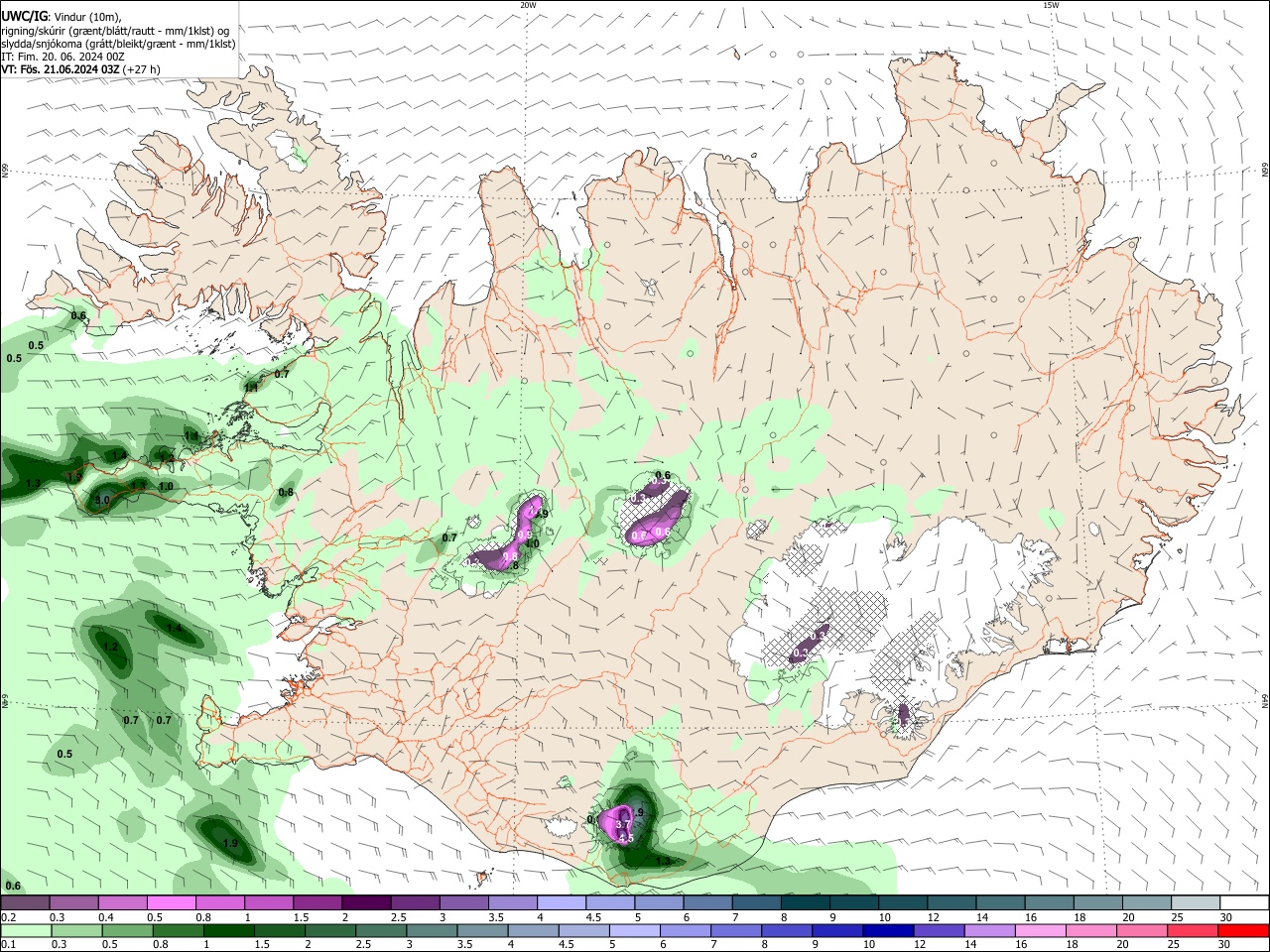The height and width of the screenshot is (952, 1270).
Task: Select the darkest green 1–1.5 rain scale swatch
Action: coord(228,930)
